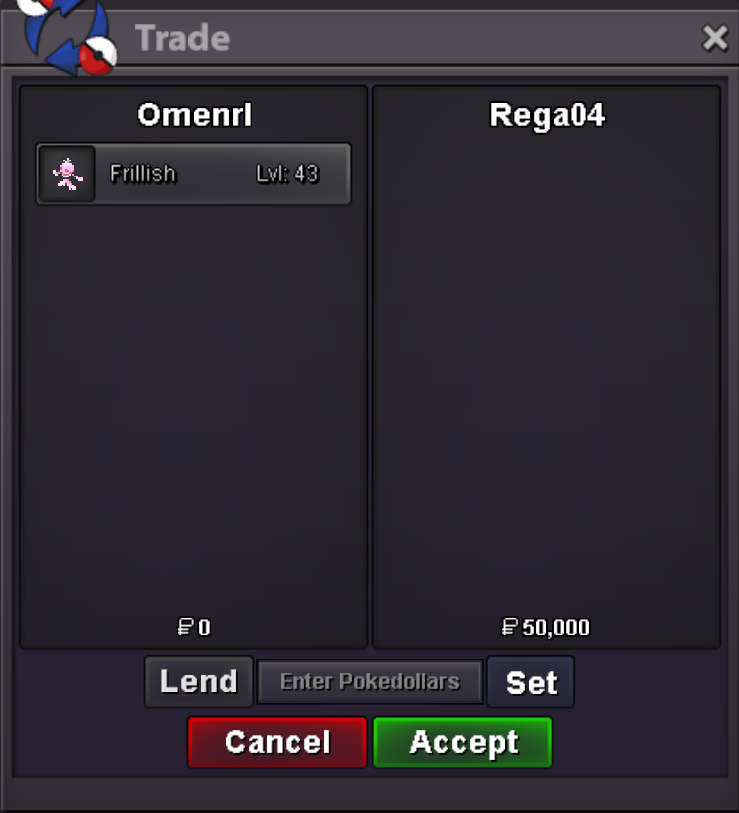Screen dimensions: 739x813
Task: Click the Set button
Action: [x=531, y=682]
